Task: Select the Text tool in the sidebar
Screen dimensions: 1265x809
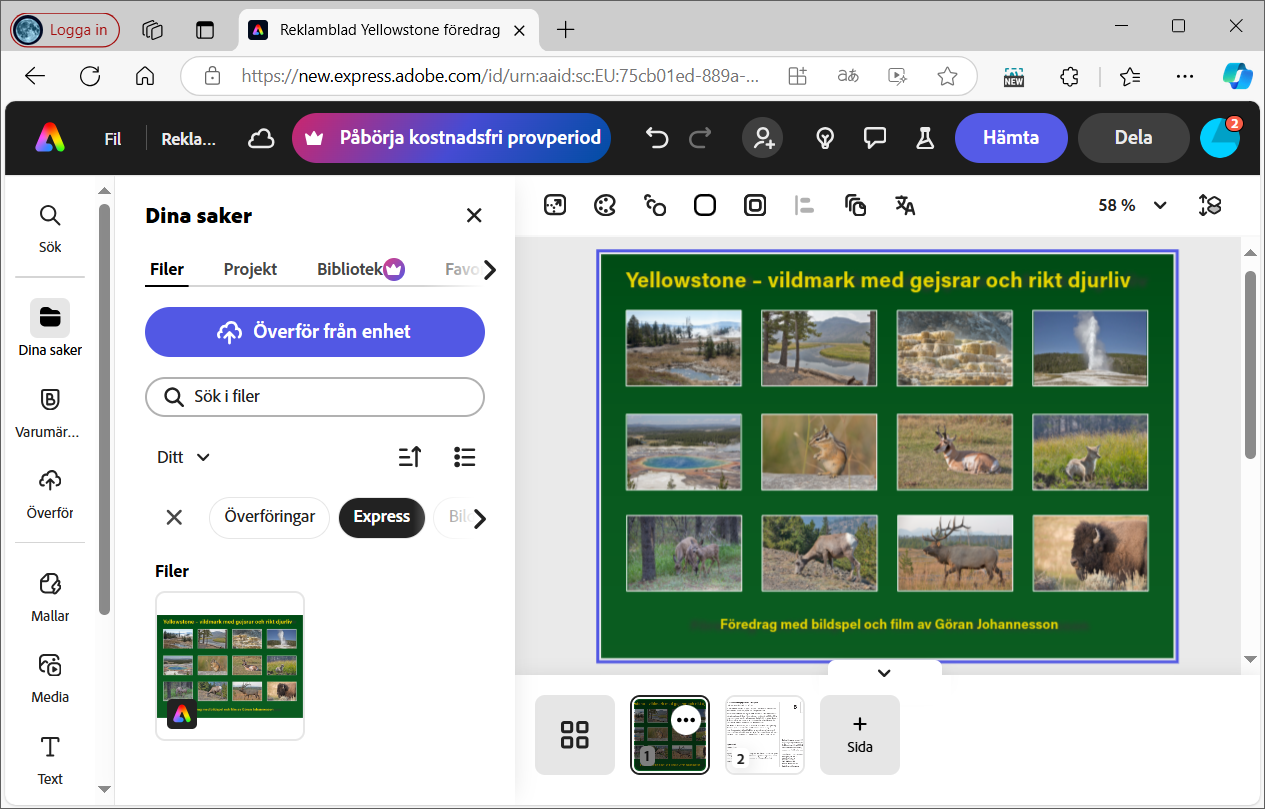Action: (x=50, y=760)
